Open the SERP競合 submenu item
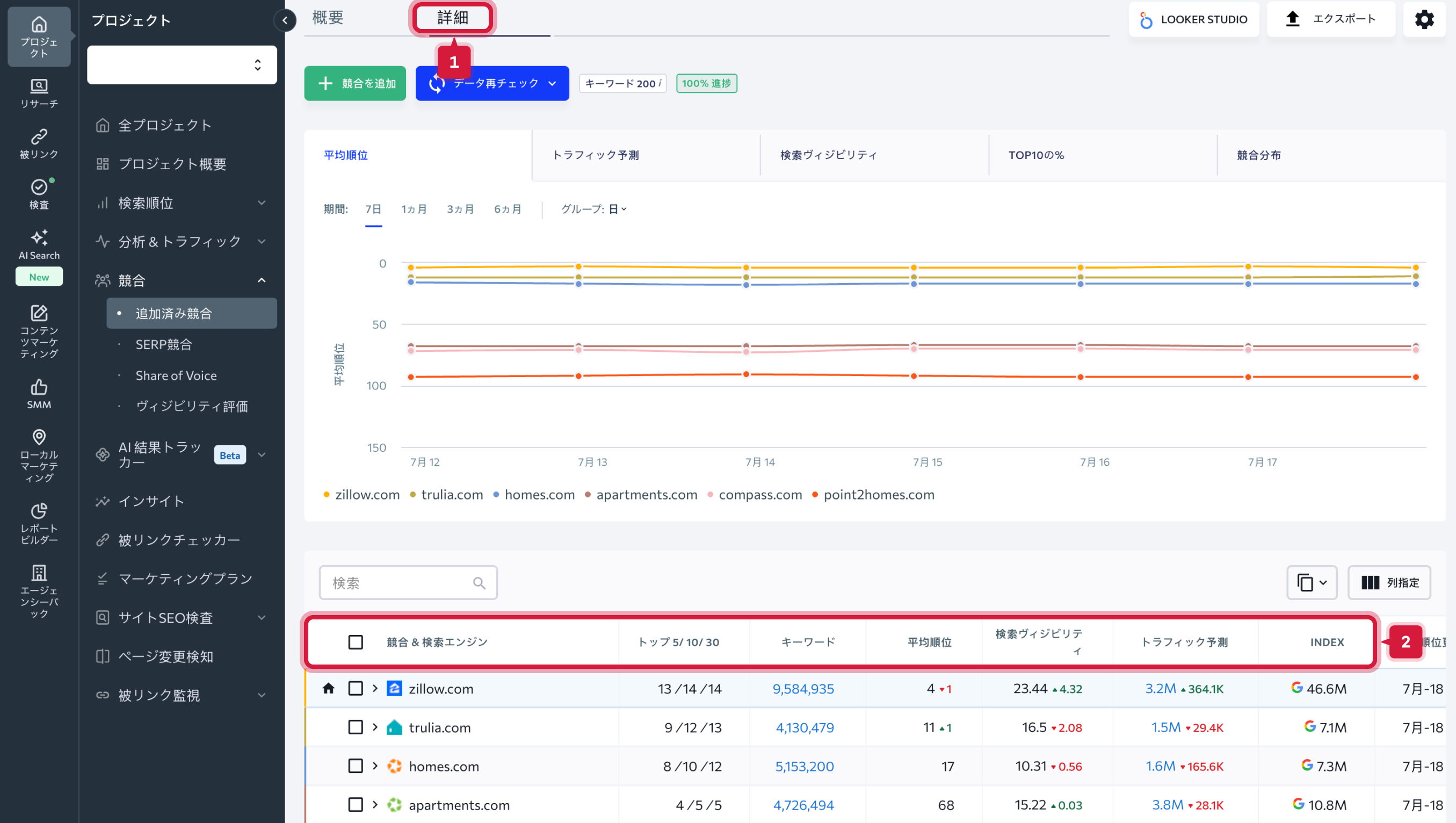1456x823 pixels. click(164, 344)
